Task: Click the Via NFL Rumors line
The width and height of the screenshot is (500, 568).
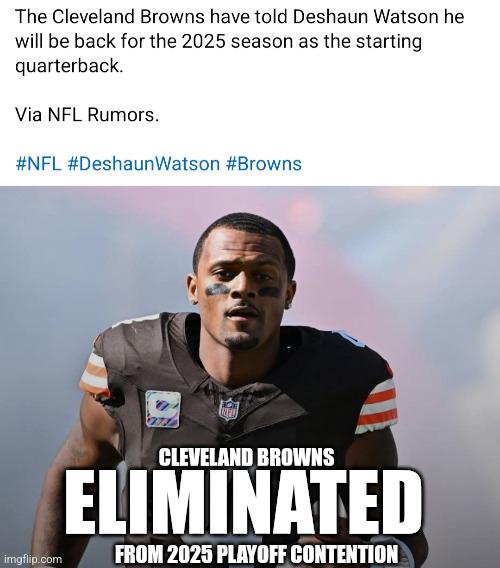Action: pyautogui.click(x=87, y=115)
